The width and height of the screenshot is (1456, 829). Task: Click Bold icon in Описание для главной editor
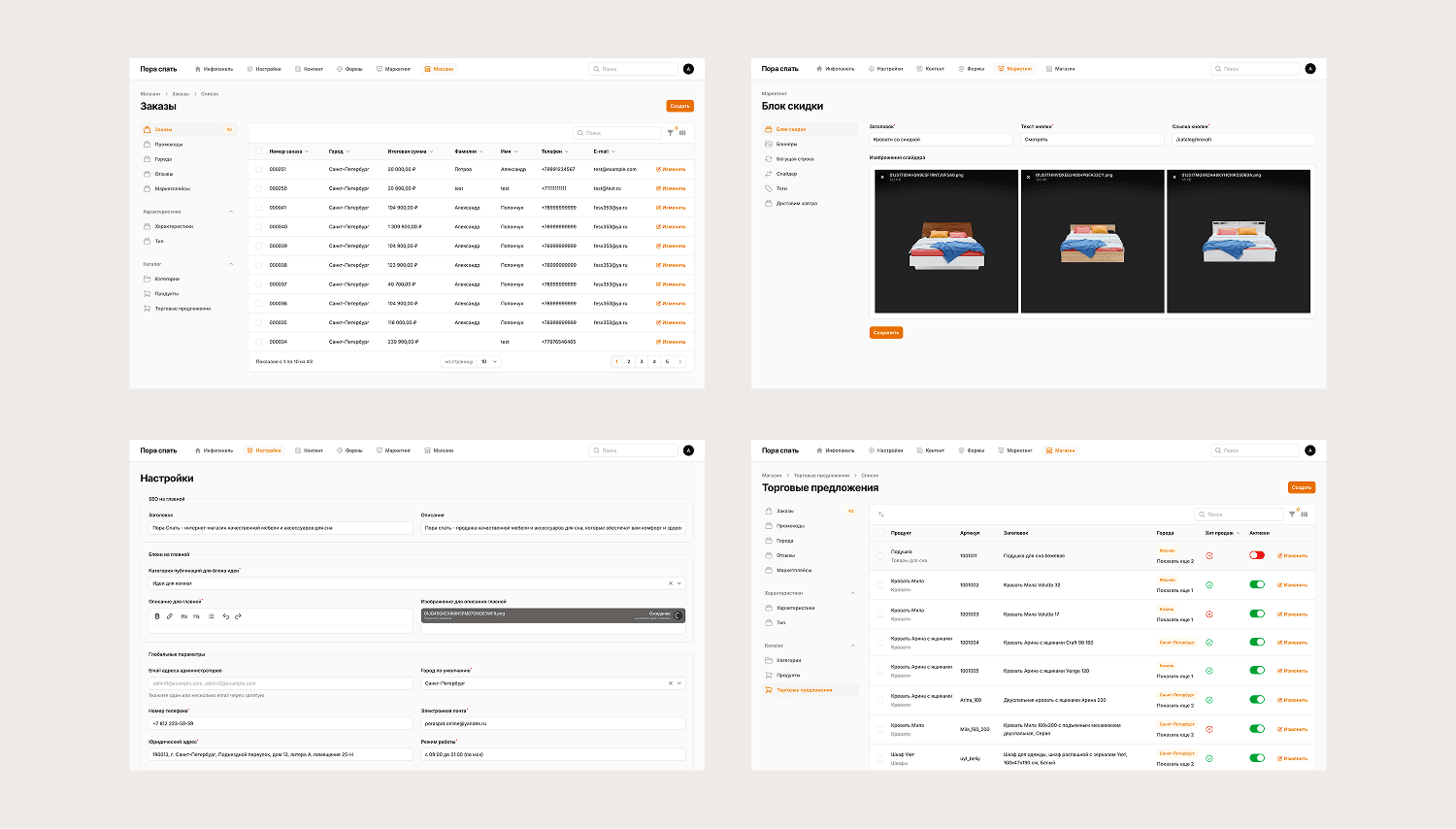(x=157, y=616)
